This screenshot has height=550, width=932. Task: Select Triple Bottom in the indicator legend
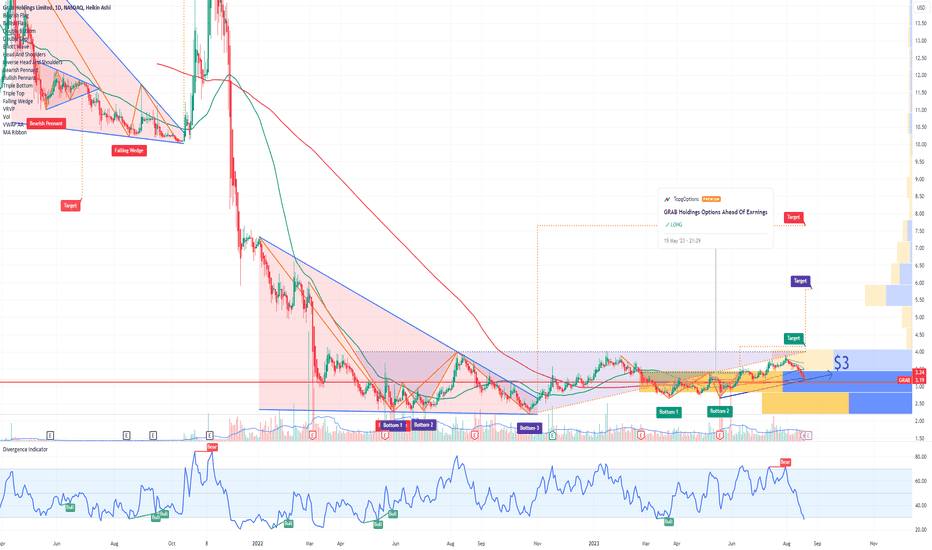[18, 86]
